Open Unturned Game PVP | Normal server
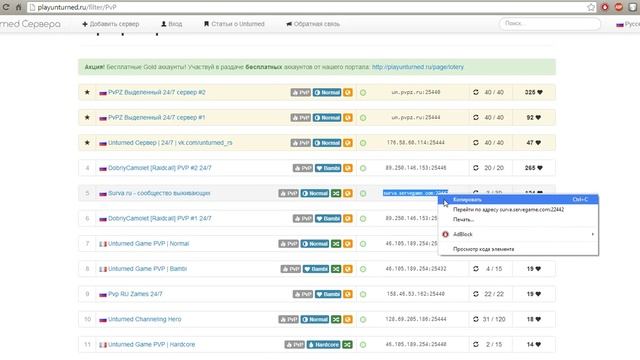The image size is (640, 360). click(x=149, y=244)
